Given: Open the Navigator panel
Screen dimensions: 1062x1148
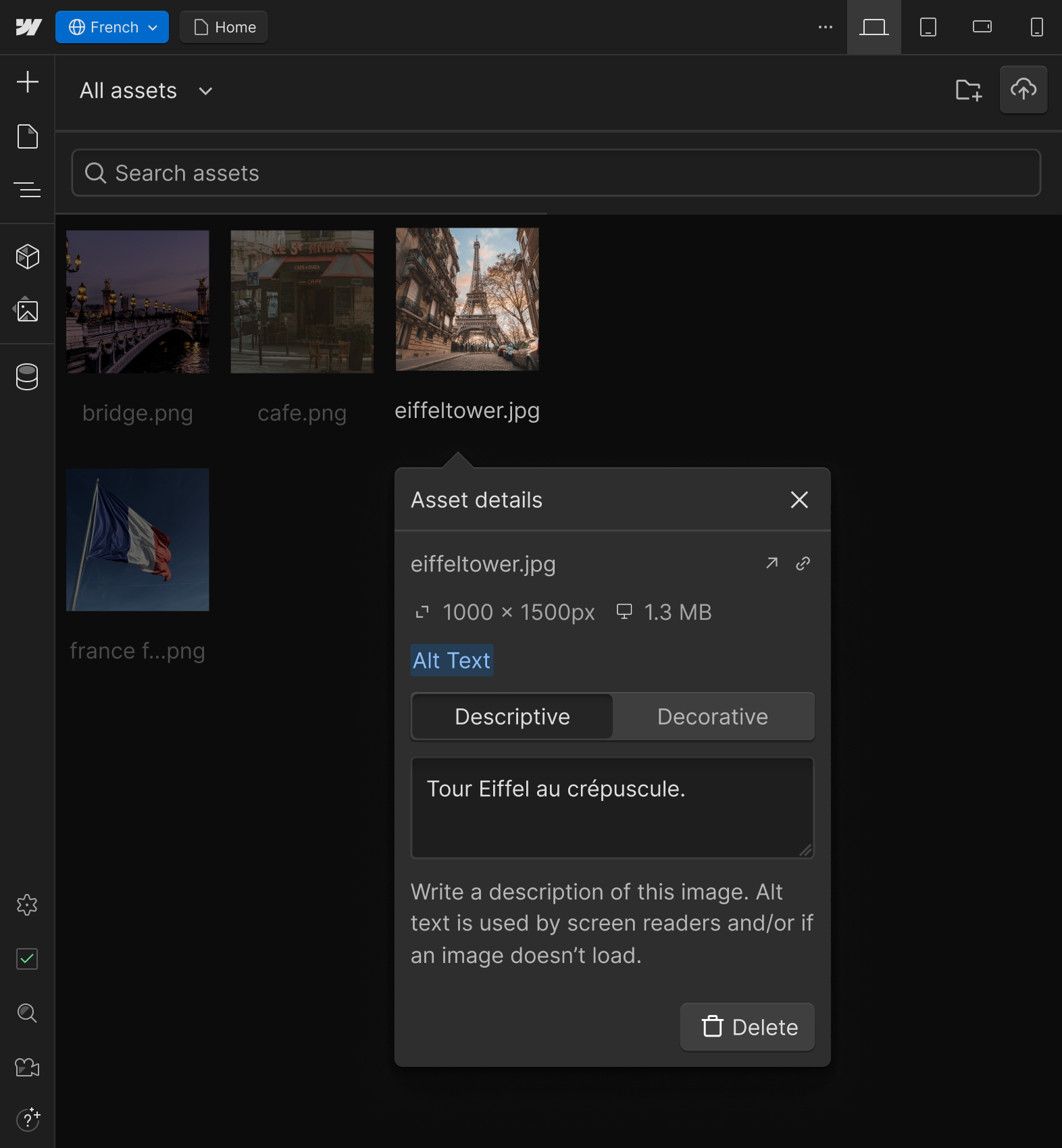Looking at the screenshot, I should [27, 190].
